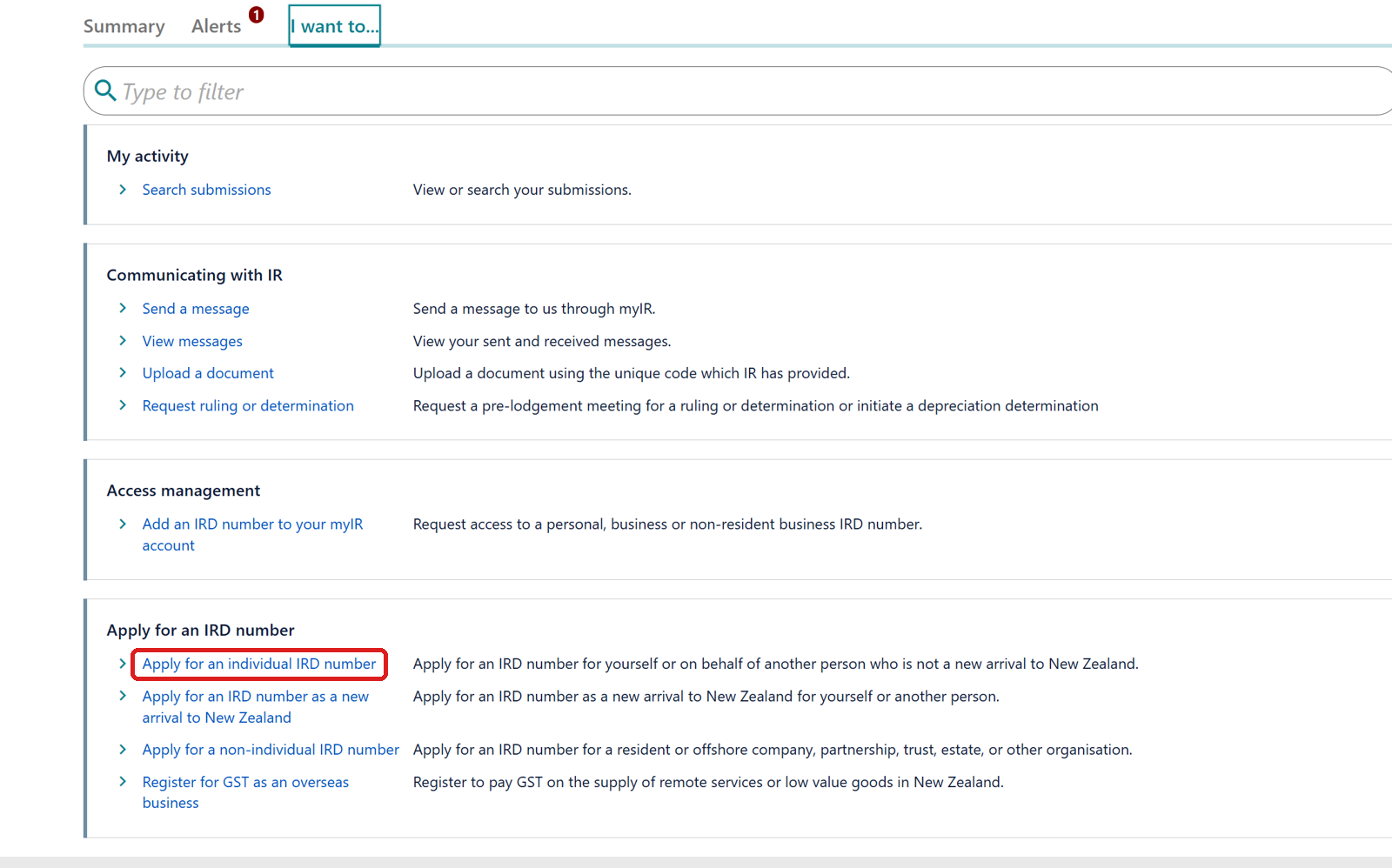1392x868 pixels.
Task: Open View messages link
Action: pyautogui.click(x=192, y=341)
